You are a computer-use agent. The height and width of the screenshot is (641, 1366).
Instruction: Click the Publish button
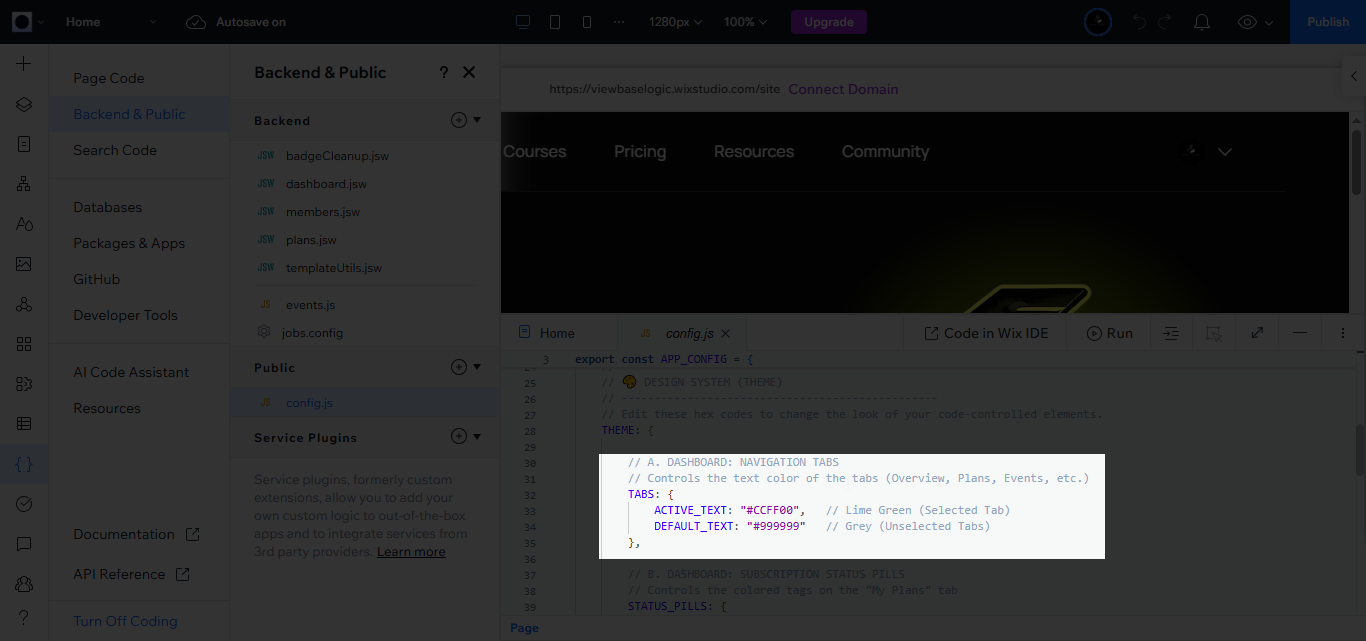[1327, 22]
